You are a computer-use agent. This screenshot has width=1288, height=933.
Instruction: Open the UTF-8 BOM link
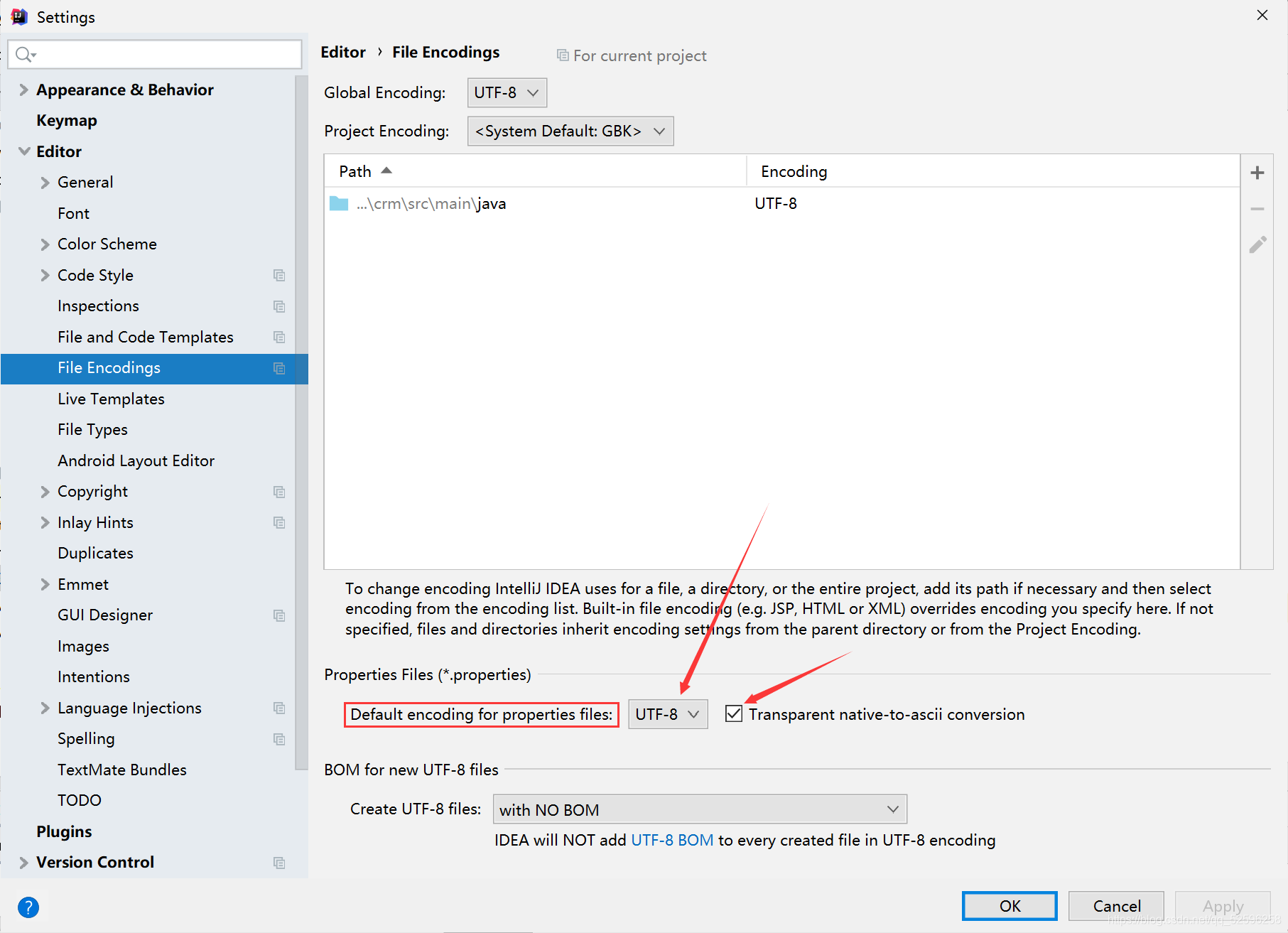tap(672, 840)
